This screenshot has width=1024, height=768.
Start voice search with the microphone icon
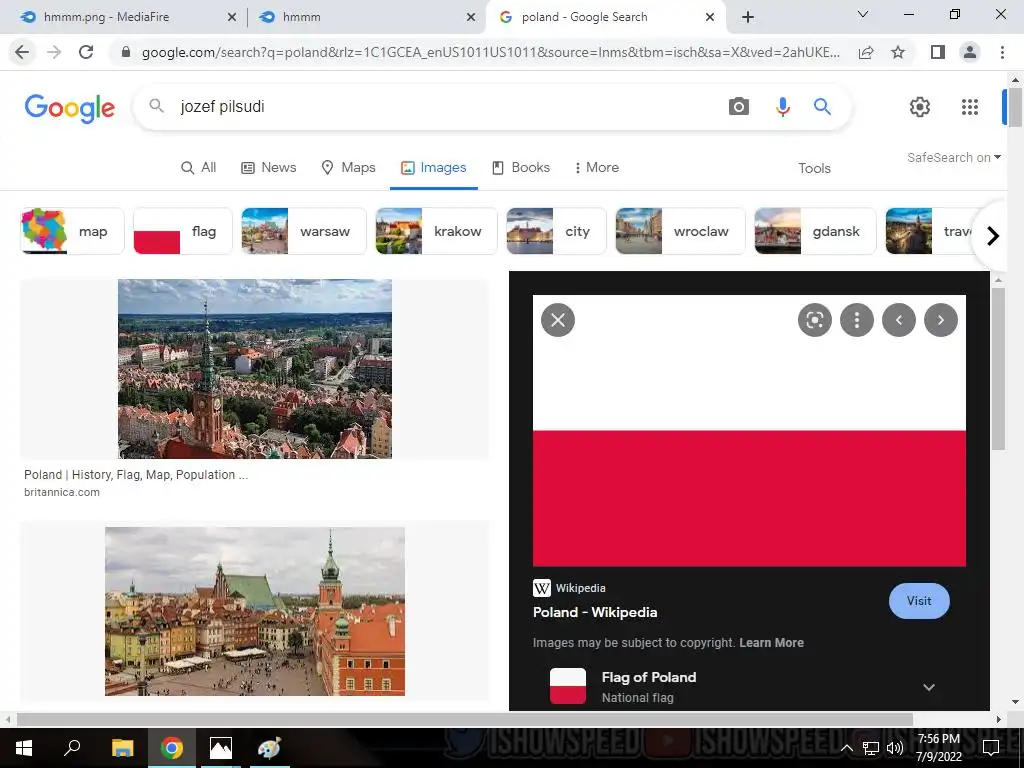(782, 106)
